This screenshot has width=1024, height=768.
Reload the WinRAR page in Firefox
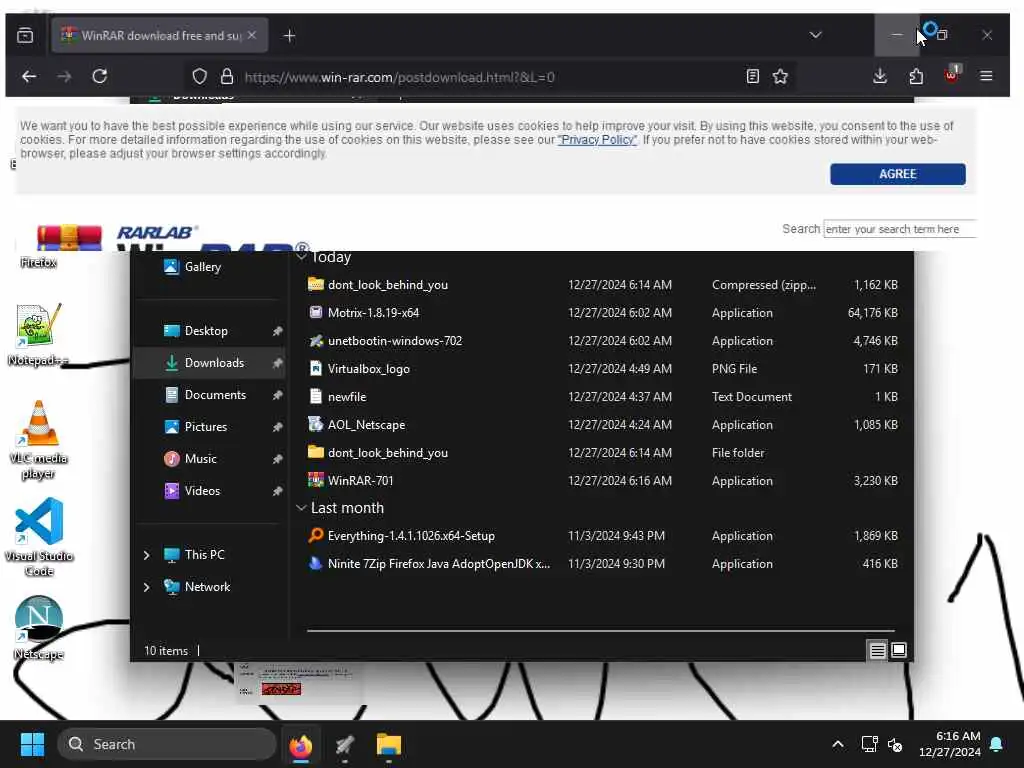click(x=99, y=76)
